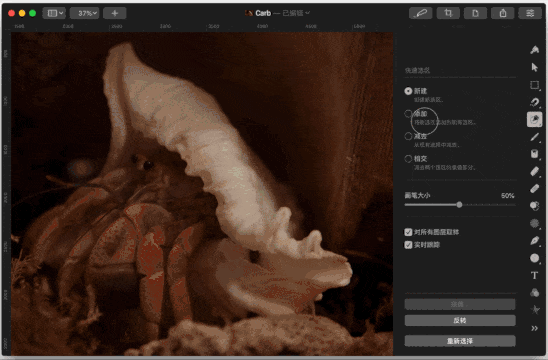
Task: Select the arrow pointer tool
Action: (534, 67)
